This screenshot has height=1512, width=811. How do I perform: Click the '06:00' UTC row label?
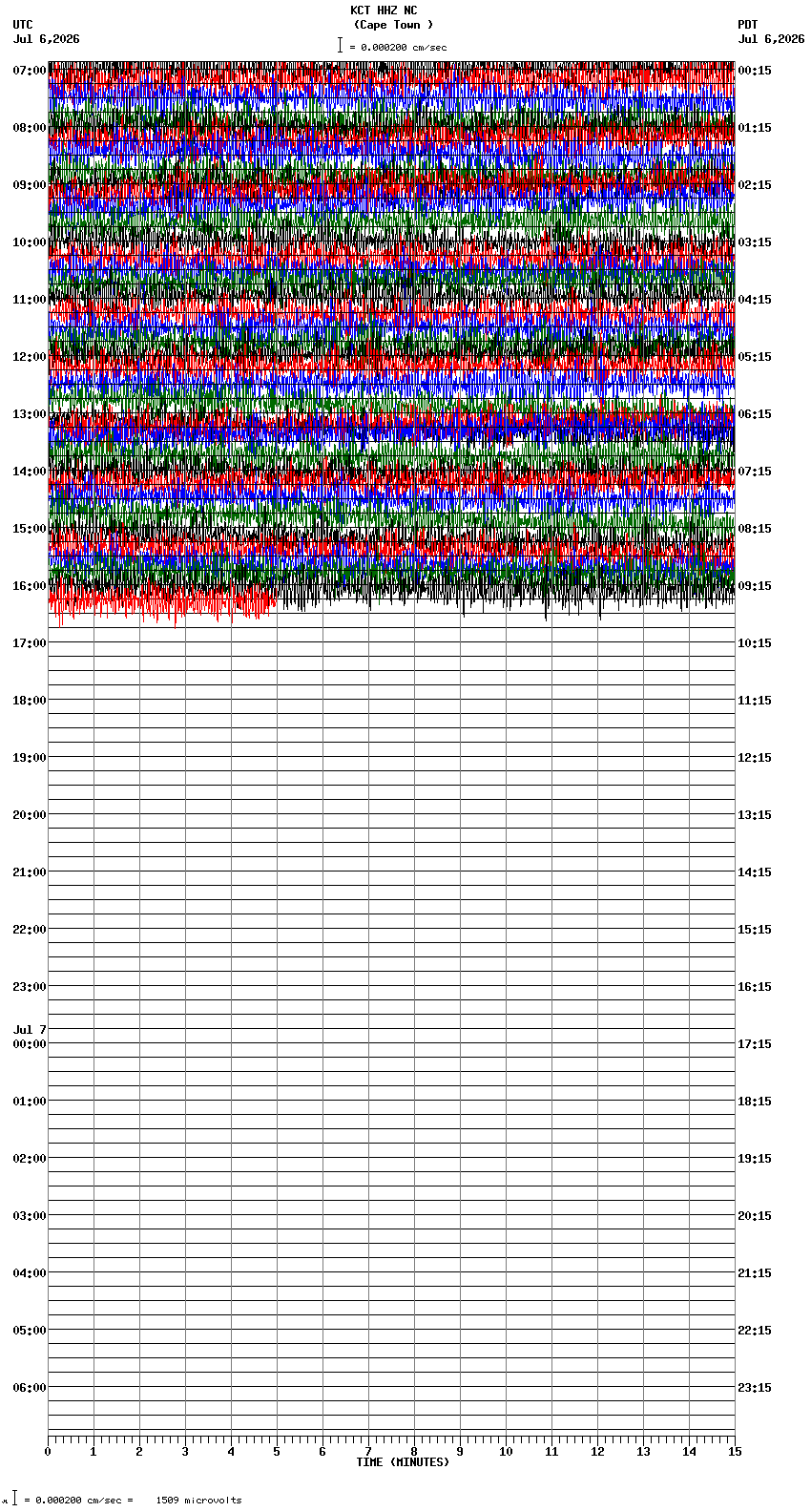tap(30, 1388)
